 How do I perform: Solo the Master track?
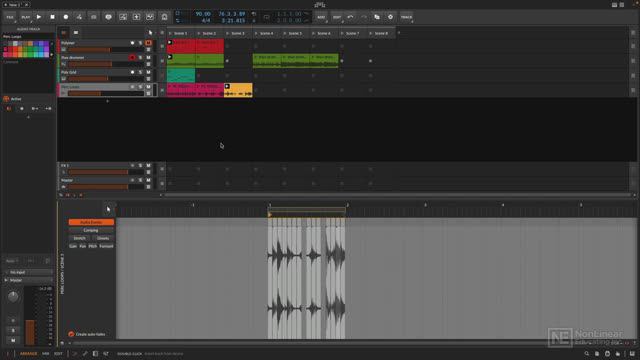pos(140,180)
